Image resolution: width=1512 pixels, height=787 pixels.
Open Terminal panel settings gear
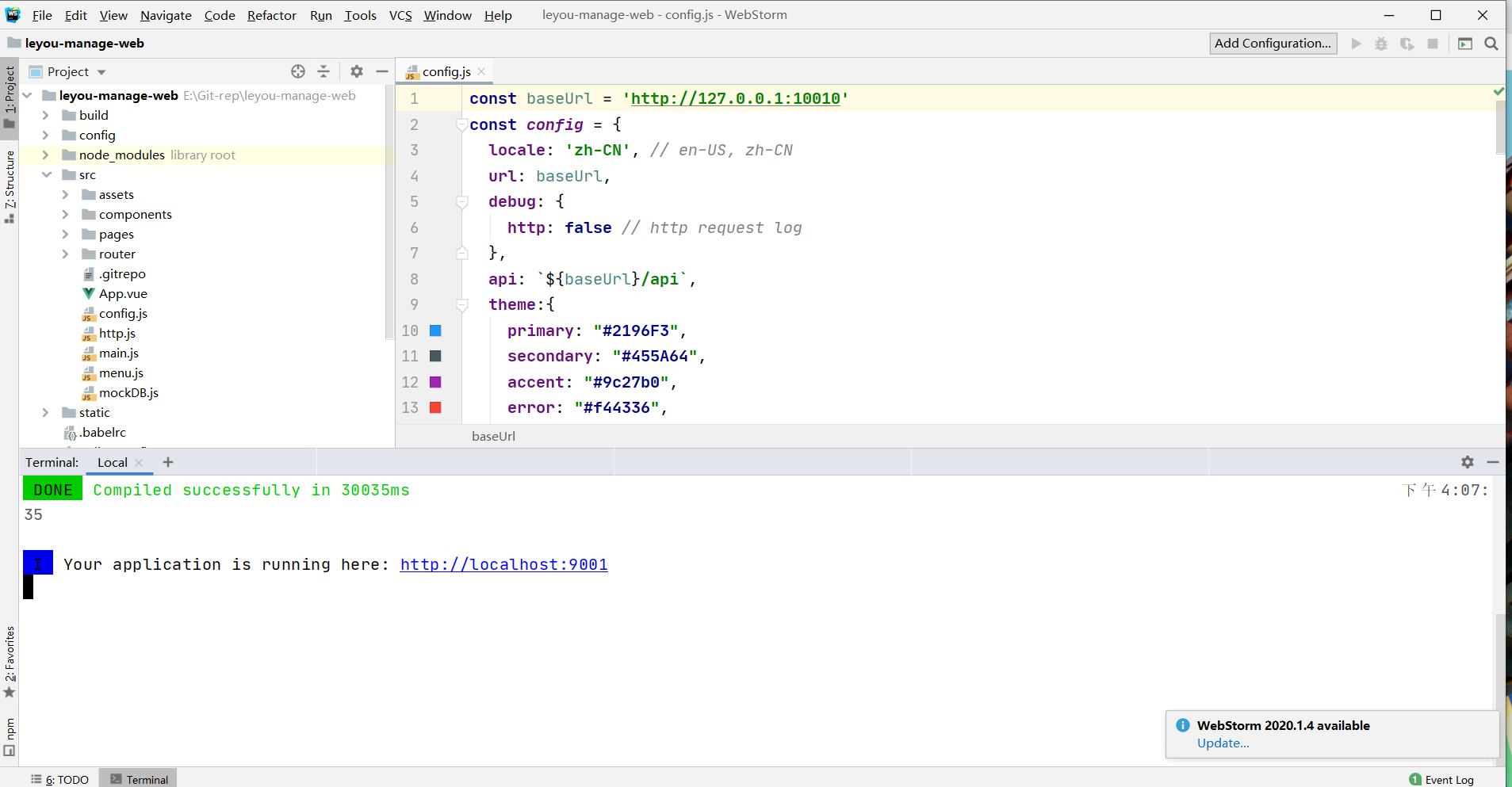[1468, 462]
